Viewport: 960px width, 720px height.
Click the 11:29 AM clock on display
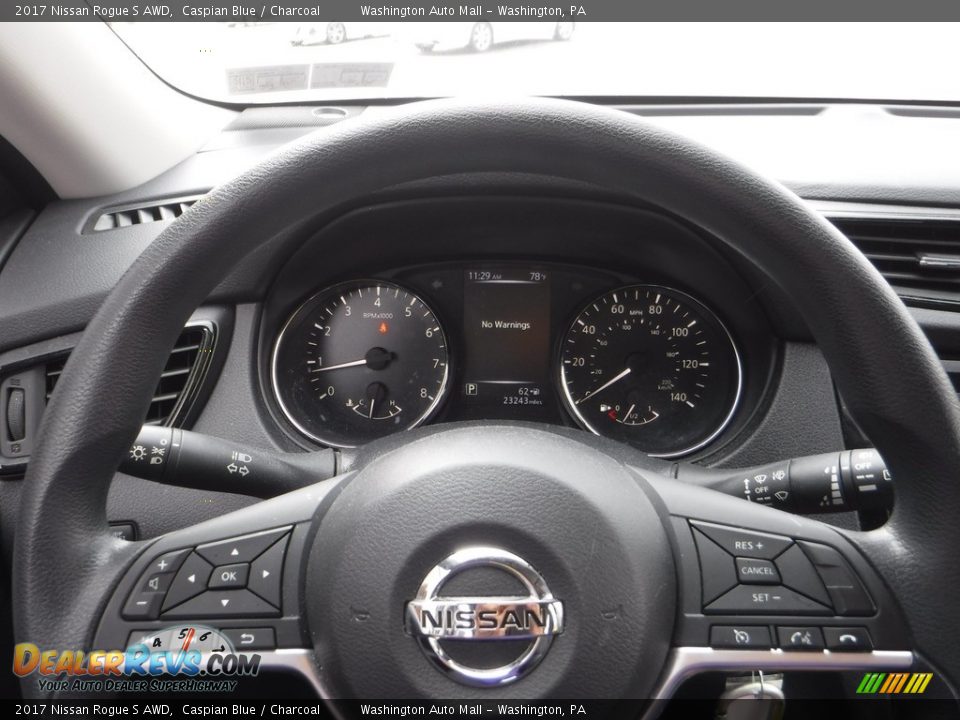point(484,276)
